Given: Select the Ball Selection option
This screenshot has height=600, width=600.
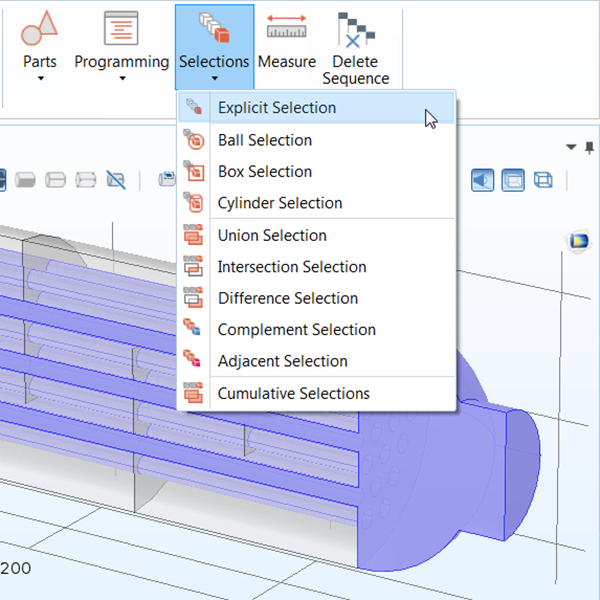Looking at the screenshot, I should pos(265,140).
